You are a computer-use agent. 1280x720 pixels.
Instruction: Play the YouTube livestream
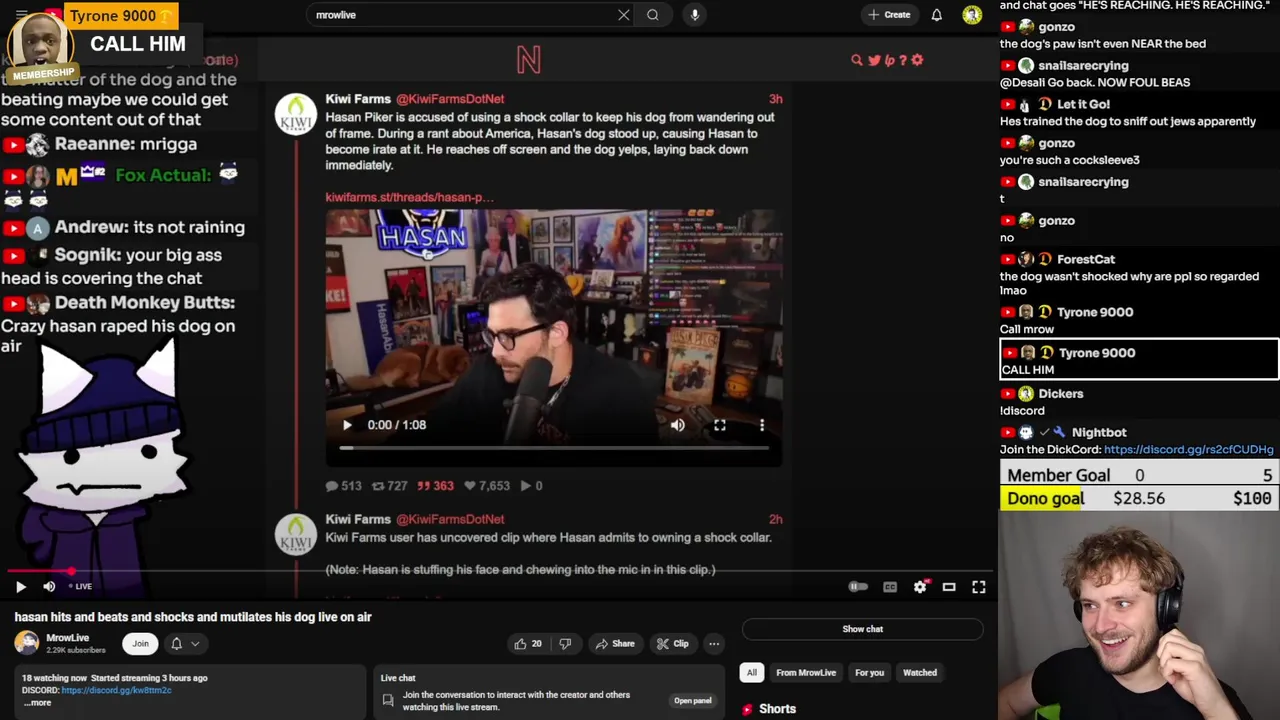(20, 587)
